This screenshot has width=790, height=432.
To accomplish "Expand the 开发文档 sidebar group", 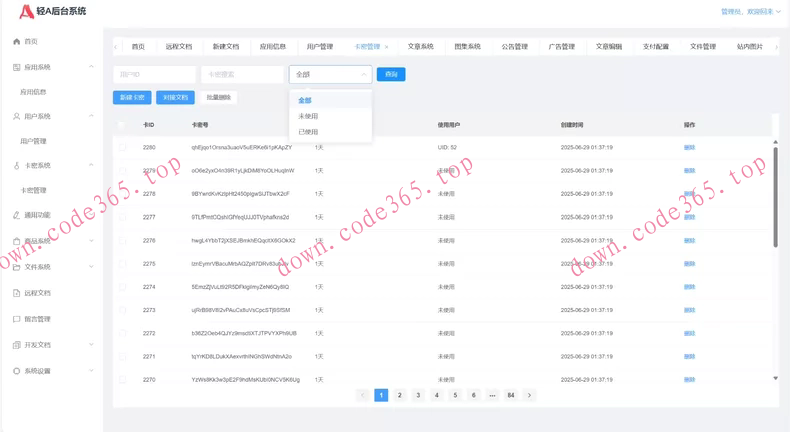I will pyautogui.click(x=91, y=345).
